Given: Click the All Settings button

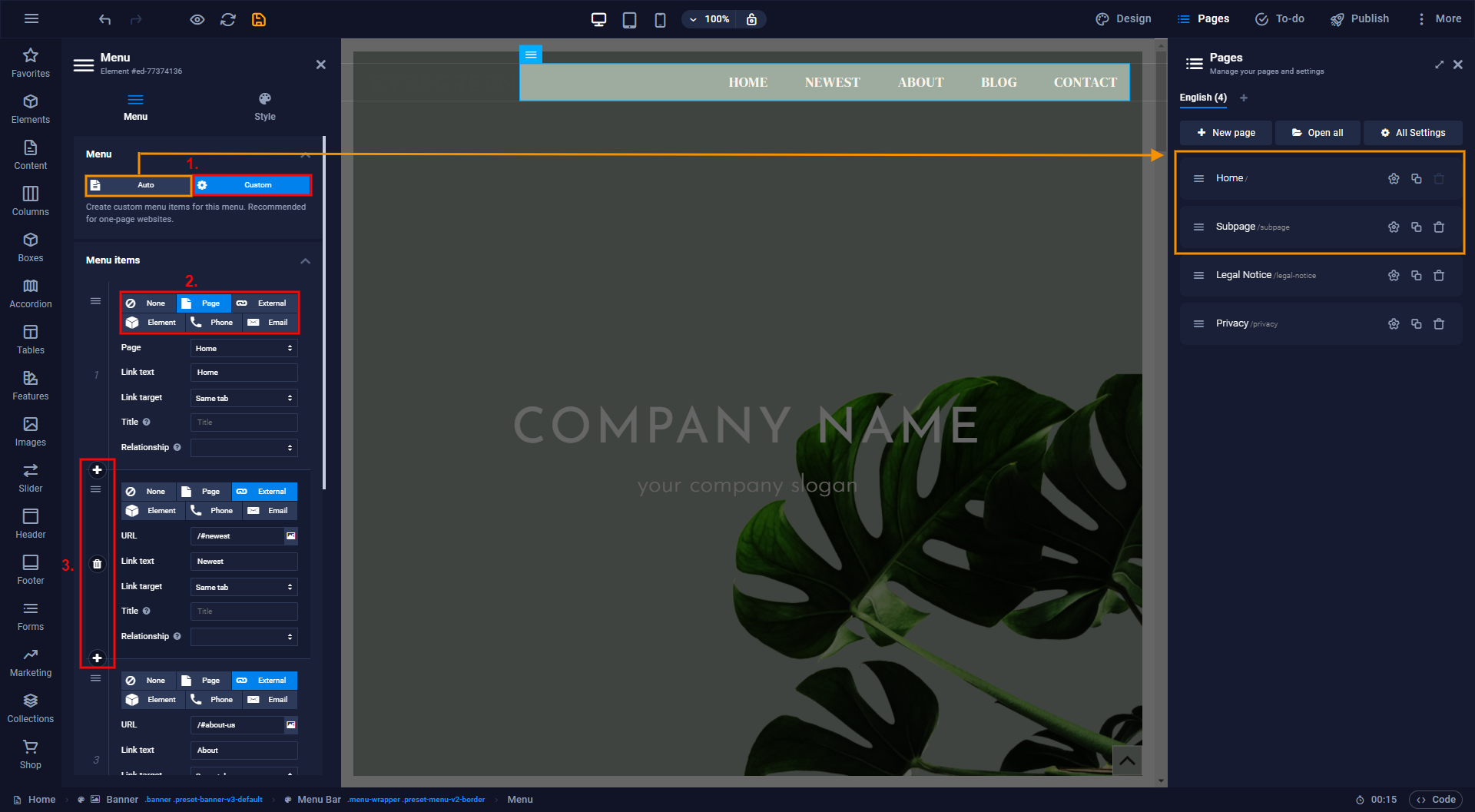Looking at the screenshot, I should coord(1412,133).
